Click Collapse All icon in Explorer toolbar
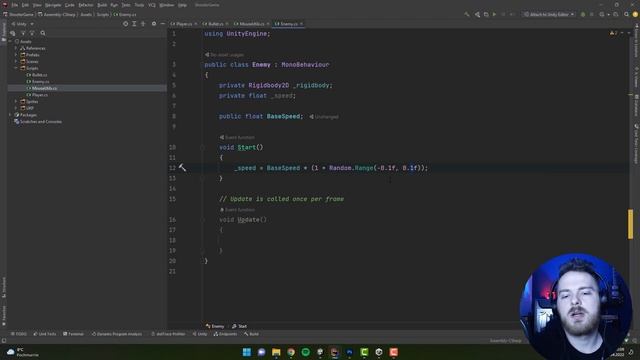This screenshot has width=640, height=360. coord(143,24)
